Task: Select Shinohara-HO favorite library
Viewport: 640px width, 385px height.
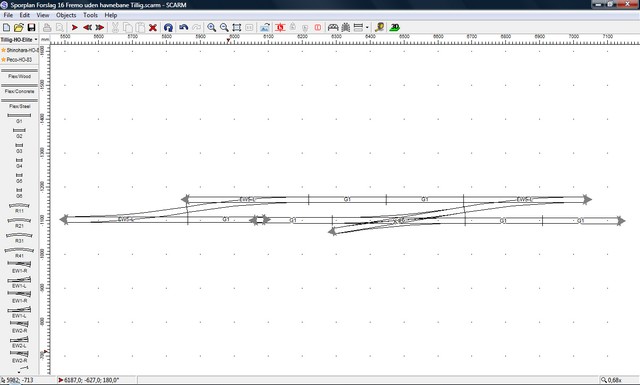Action: click(19, 50)
